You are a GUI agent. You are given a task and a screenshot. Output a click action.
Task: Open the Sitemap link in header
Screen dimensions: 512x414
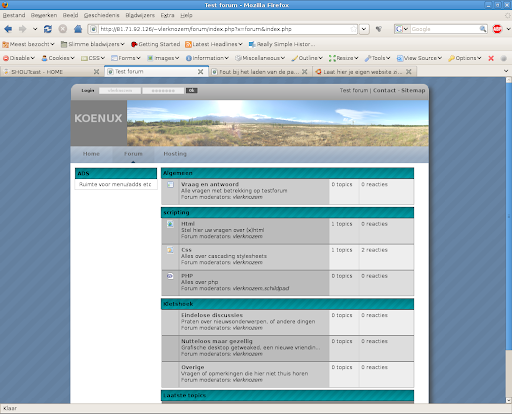[x=413, y=90]
